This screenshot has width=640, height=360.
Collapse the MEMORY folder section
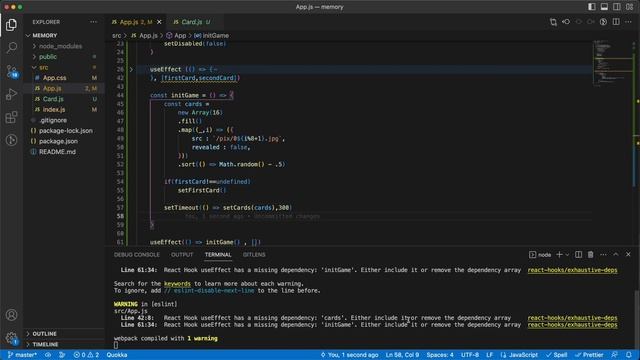tap(64, 36)
